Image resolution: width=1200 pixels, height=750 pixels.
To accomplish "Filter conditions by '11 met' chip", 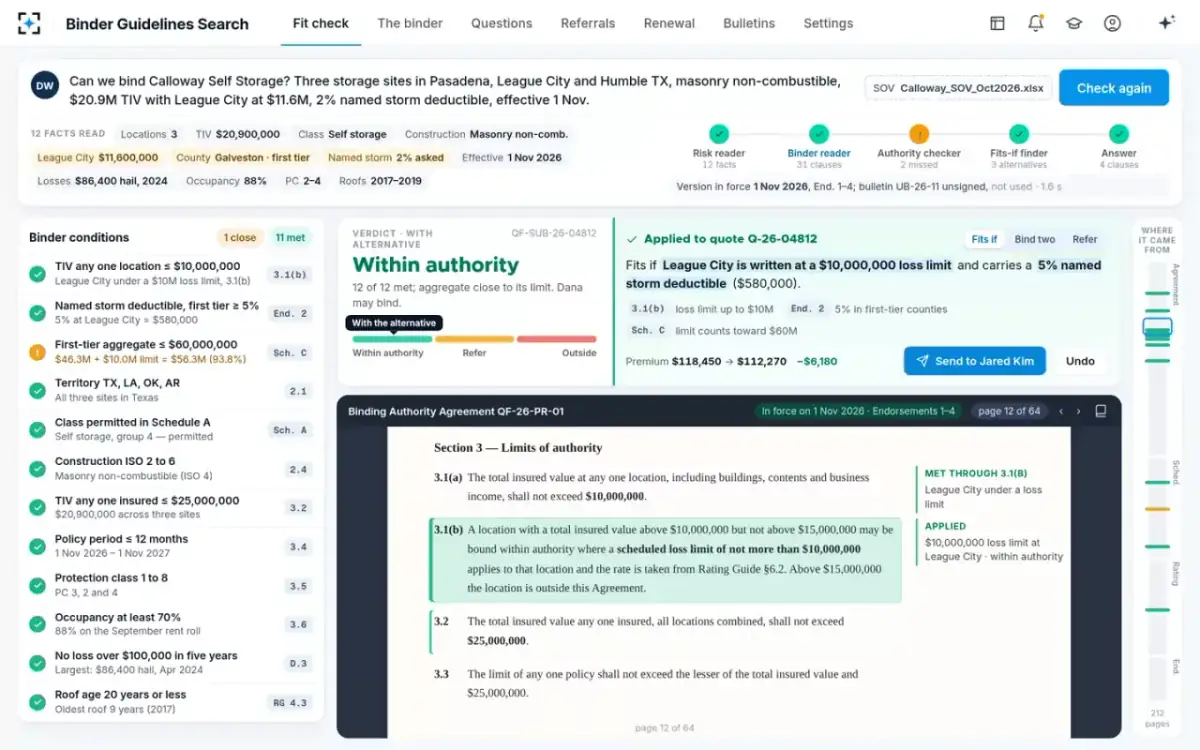I will pos(292,238).
